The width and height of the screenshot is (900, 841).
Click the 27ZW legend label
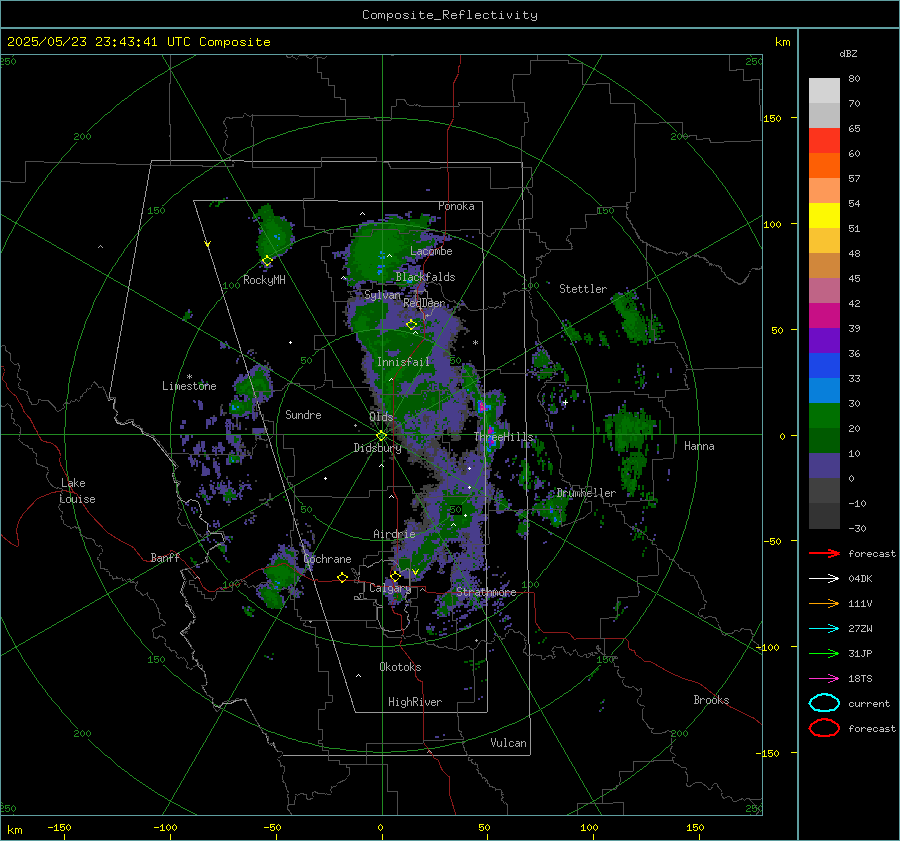(x=860, y=629)
